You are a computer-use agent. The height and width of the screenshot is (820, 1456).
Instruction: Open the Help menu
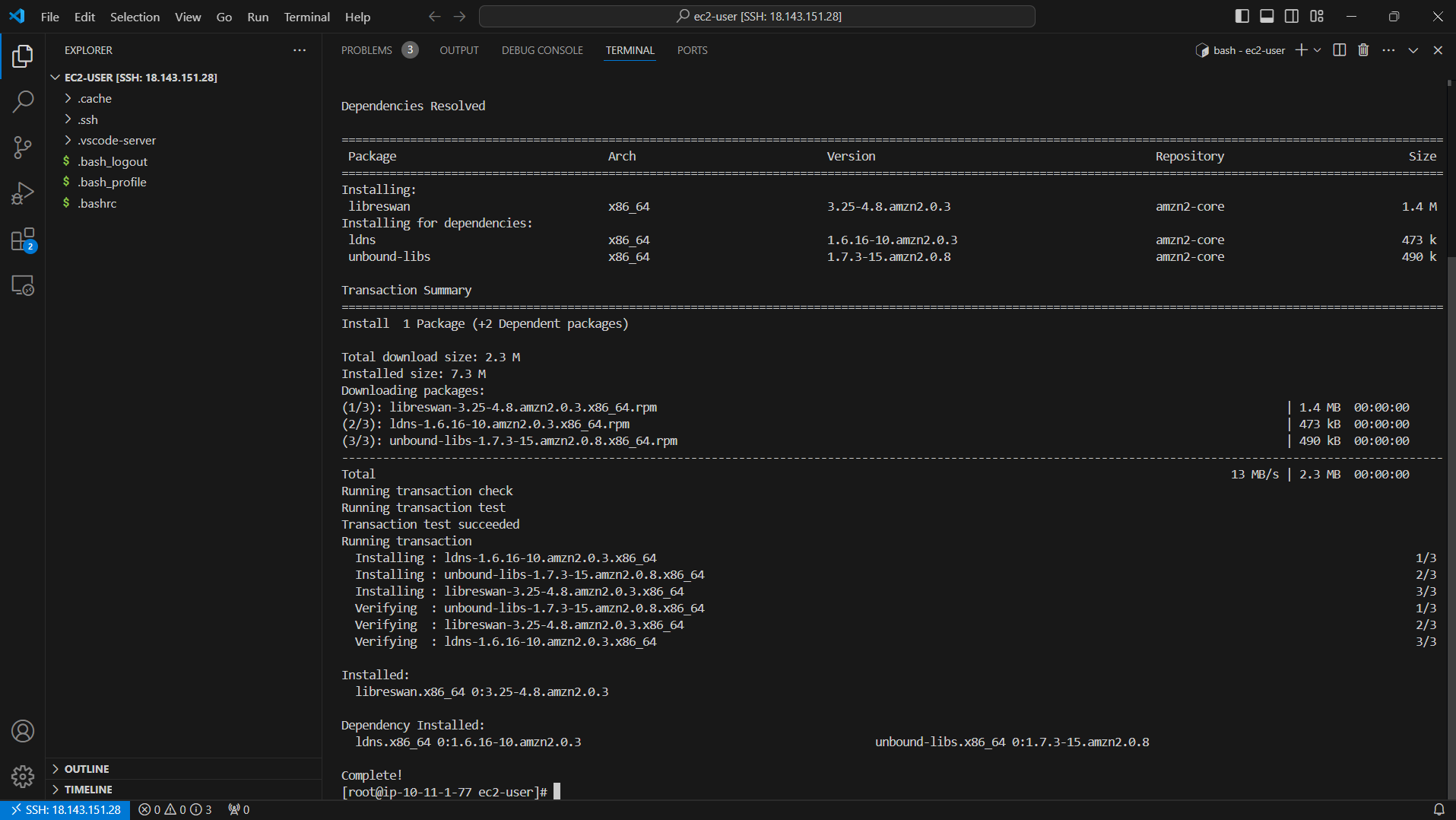(357, 16)
